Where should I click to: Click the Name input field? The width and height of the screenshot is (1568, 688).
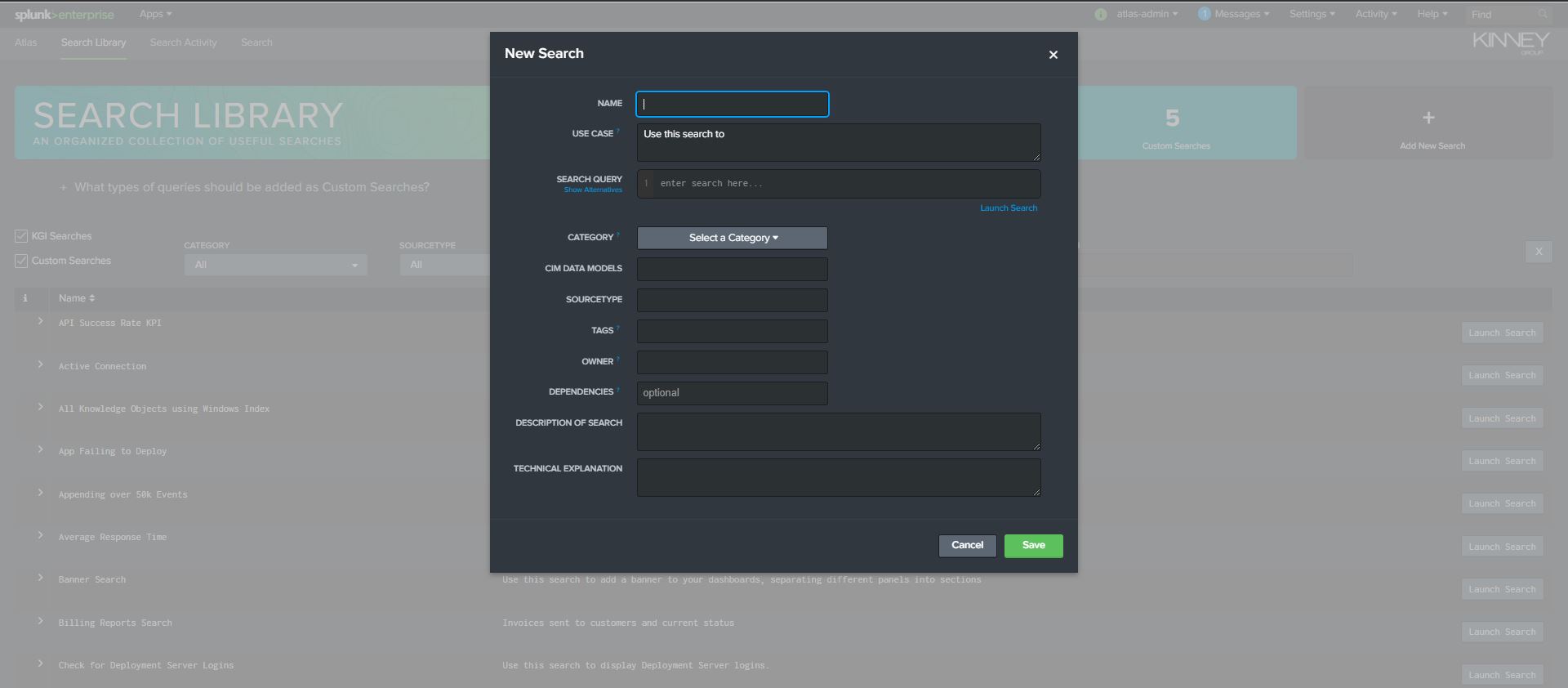(x=733, y=104)
